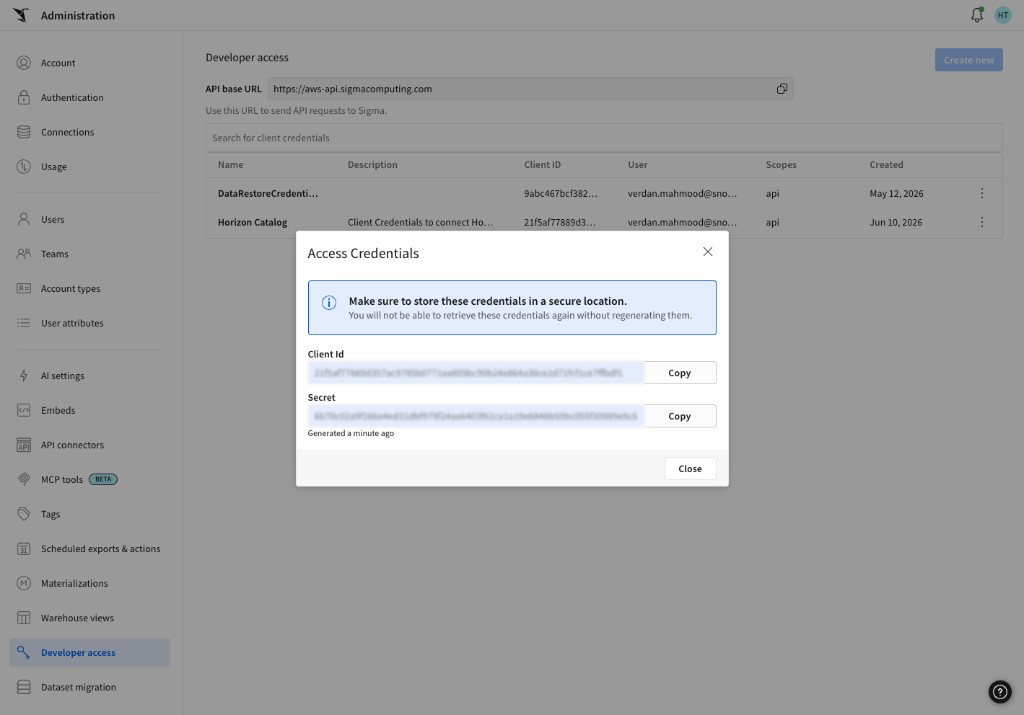Open row menu for Horizon Catalog
The image size is (1024, 715).
click(982, 222)
